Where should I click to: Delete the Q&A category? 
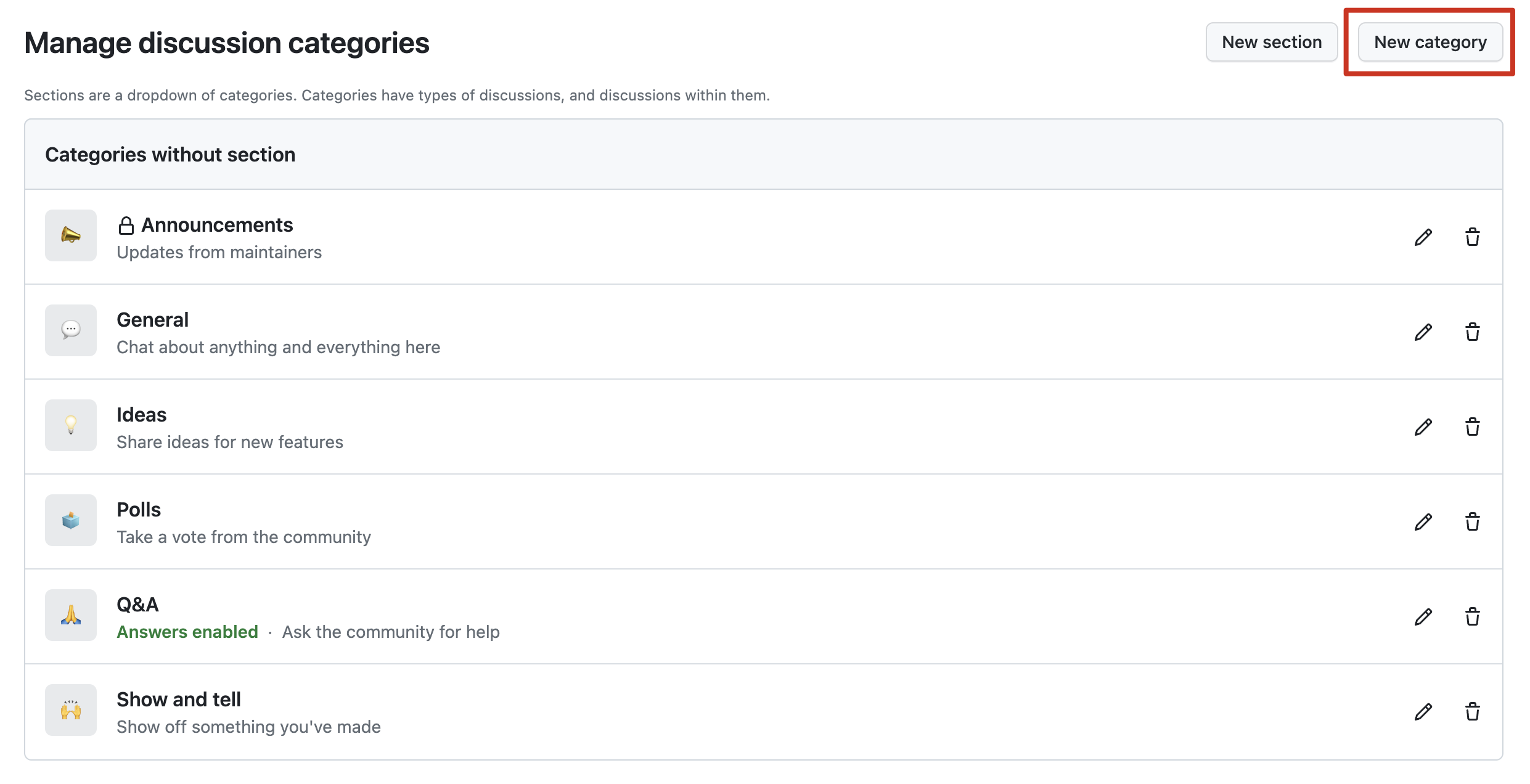[x=1472, y=616]
